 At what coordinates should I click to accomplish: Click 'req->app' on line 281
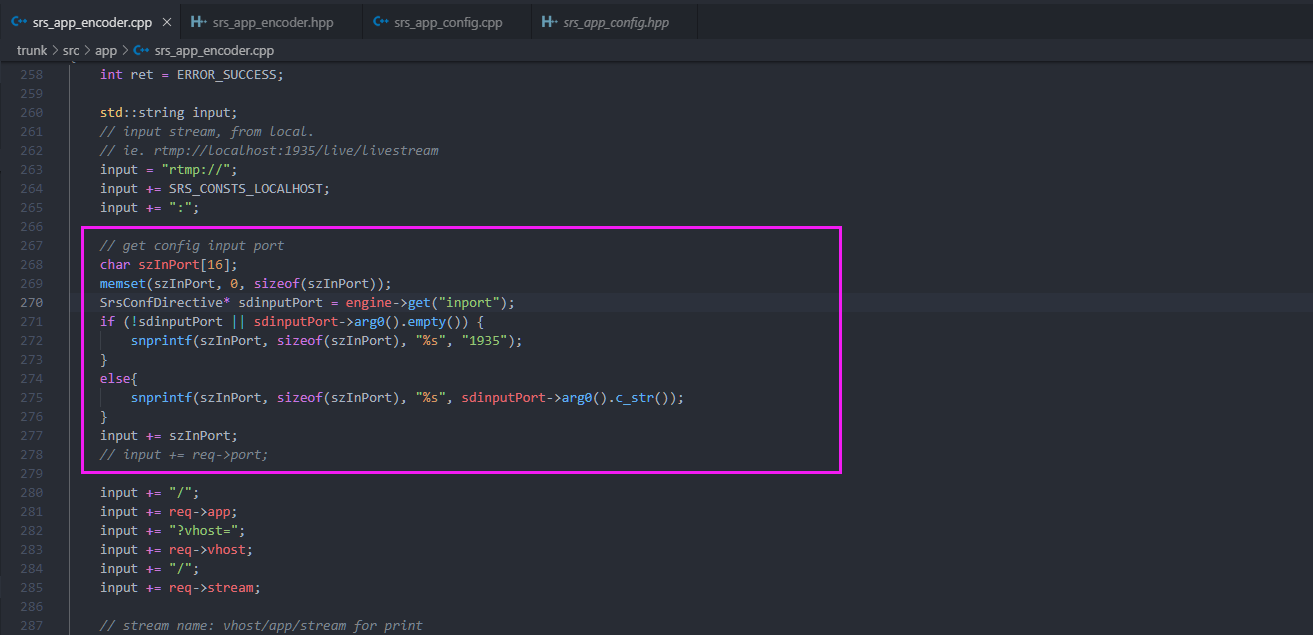[x=199, y=512]
